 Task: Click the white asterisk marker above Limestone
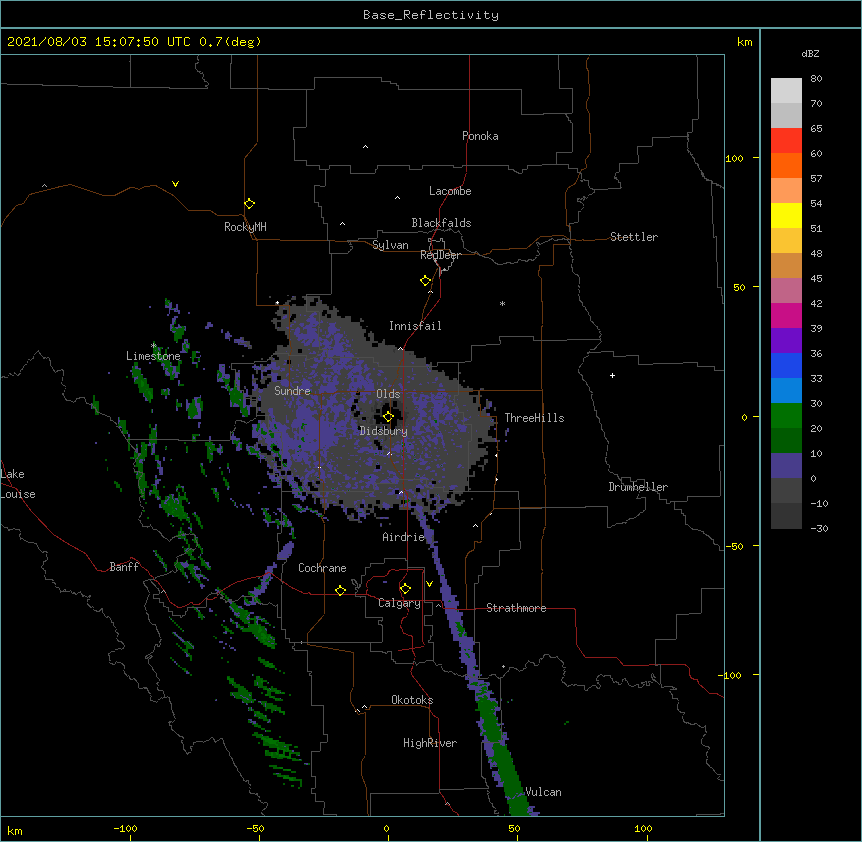[x=154, y=346]
